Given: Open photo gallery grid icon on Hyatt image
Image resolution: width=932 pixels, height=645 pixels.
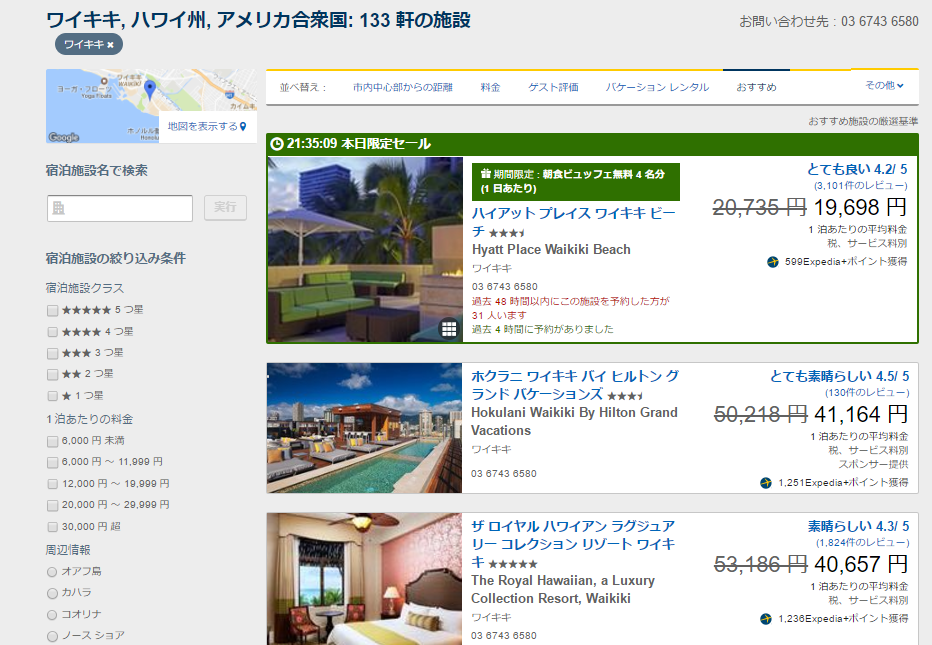Looking at the screenshot, I should pos(449,329).
